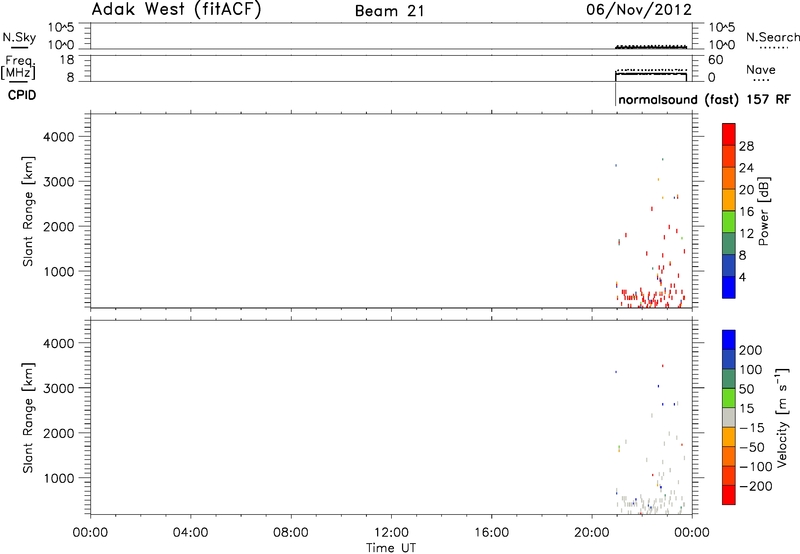Click the '18' frequency axis tick label
The image size is (800, 554).
coord(67,60)
